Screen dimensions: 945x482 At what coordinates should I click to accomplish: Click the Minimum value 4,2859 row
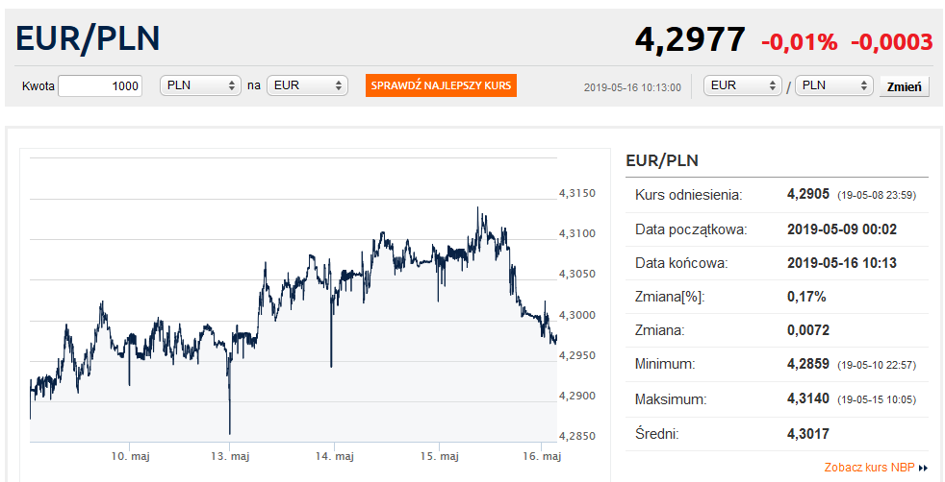pos(808,364)
